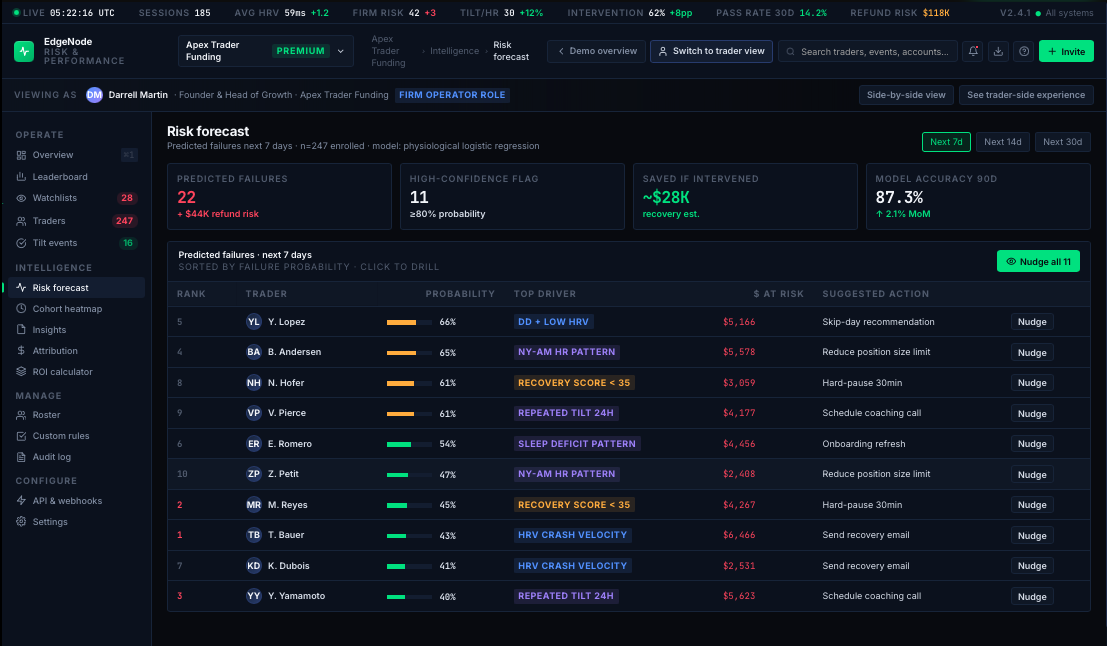Screen dimensions: 1107x646
Task: Click M. Reyes RECOVERY SCORE < 35 tag
Action: click(x=574, y=505)
